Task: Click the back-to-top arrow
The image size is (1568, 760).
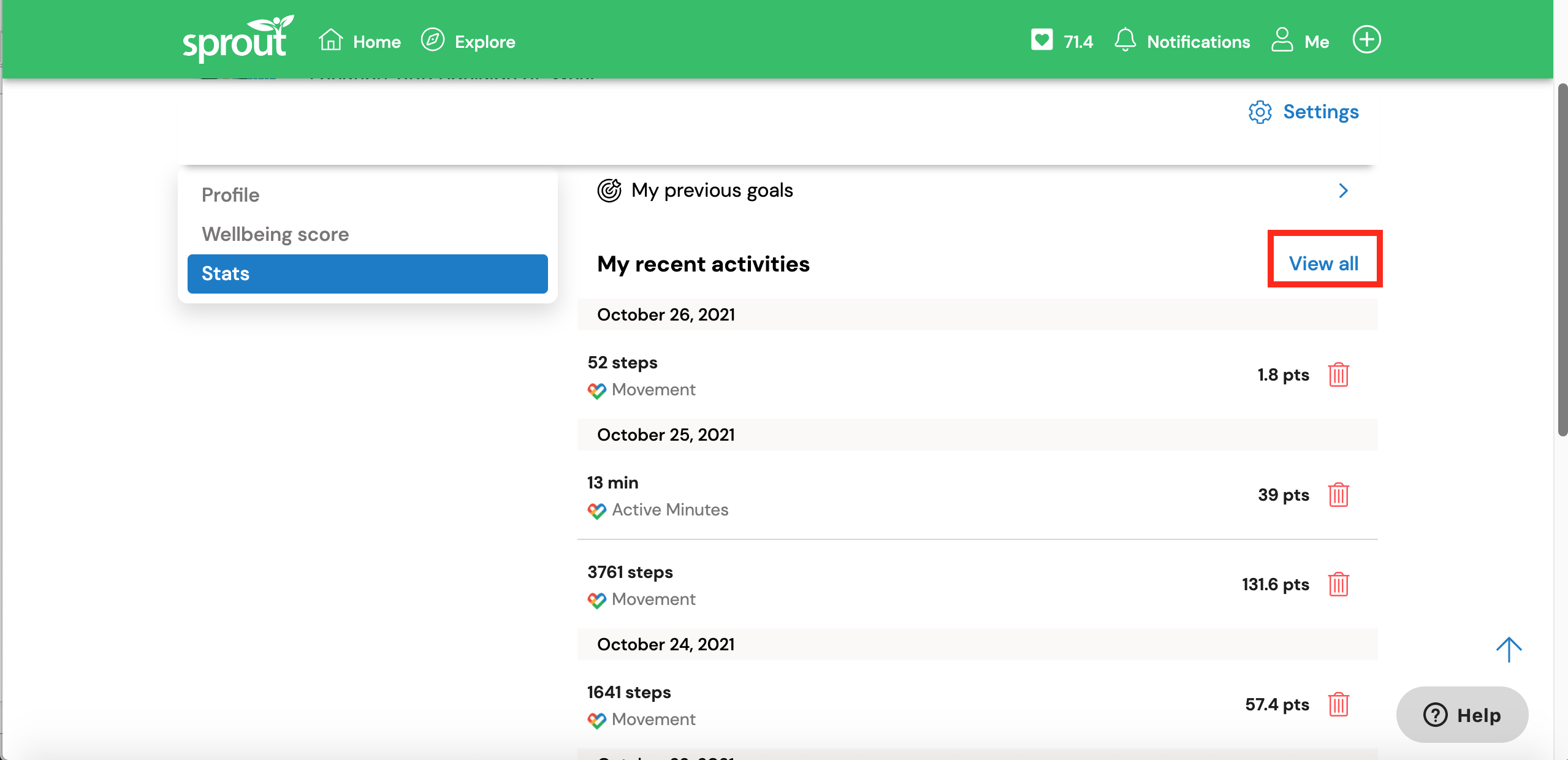Action: pyautogui.click(x=1509, y=649)
